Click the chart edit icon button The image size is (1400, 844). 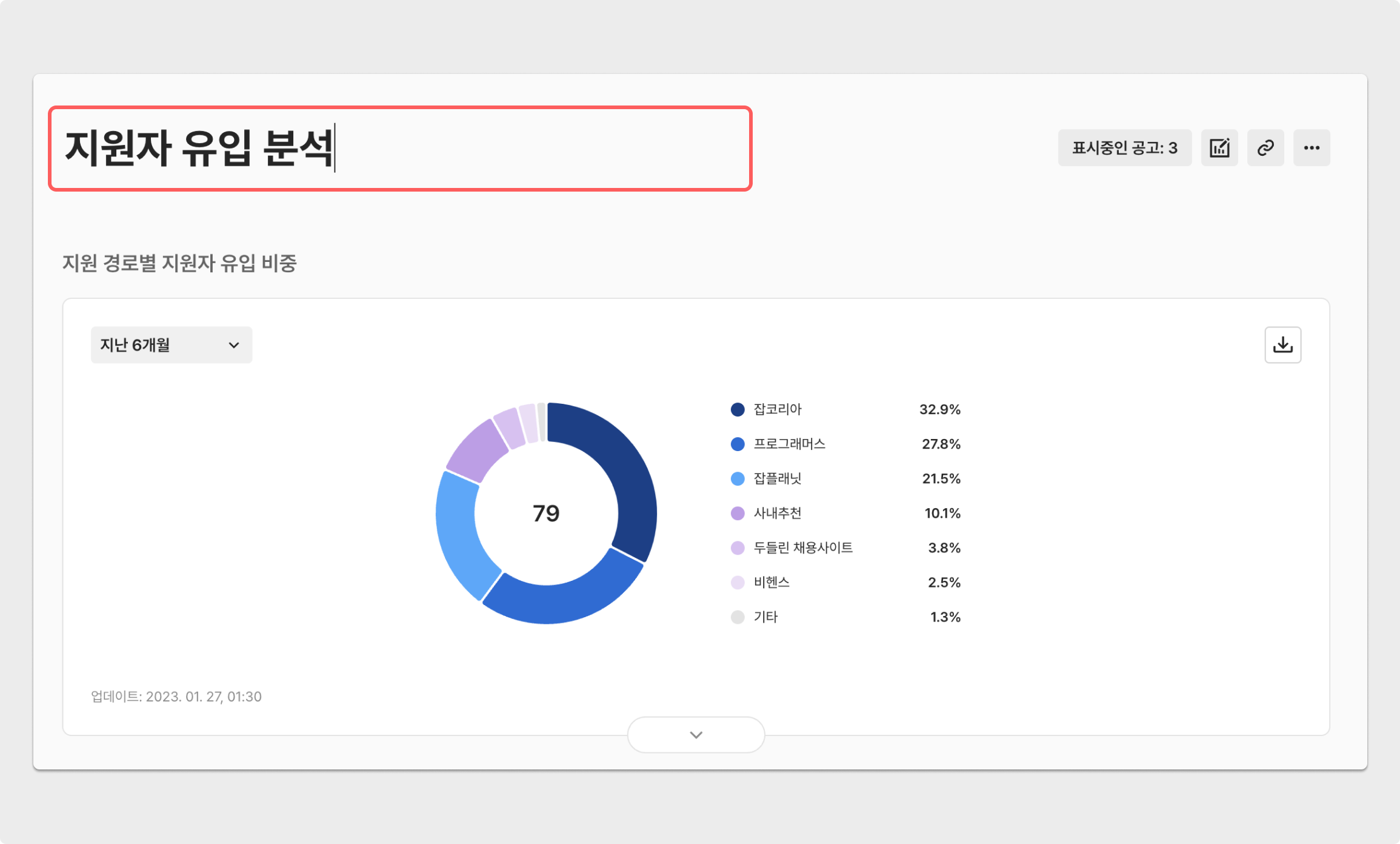(1219, 147)
